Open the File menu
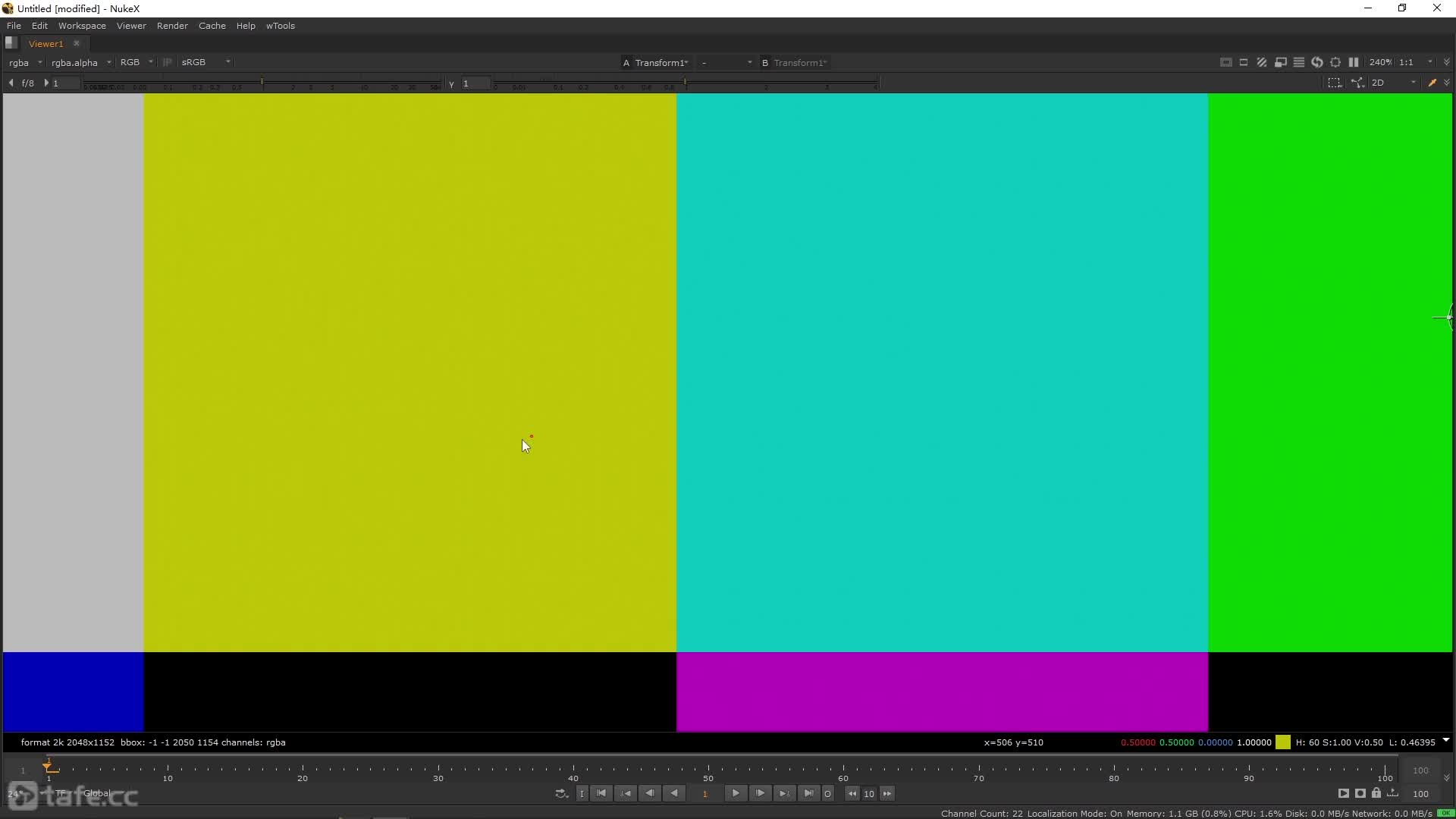 click(14, 26)
